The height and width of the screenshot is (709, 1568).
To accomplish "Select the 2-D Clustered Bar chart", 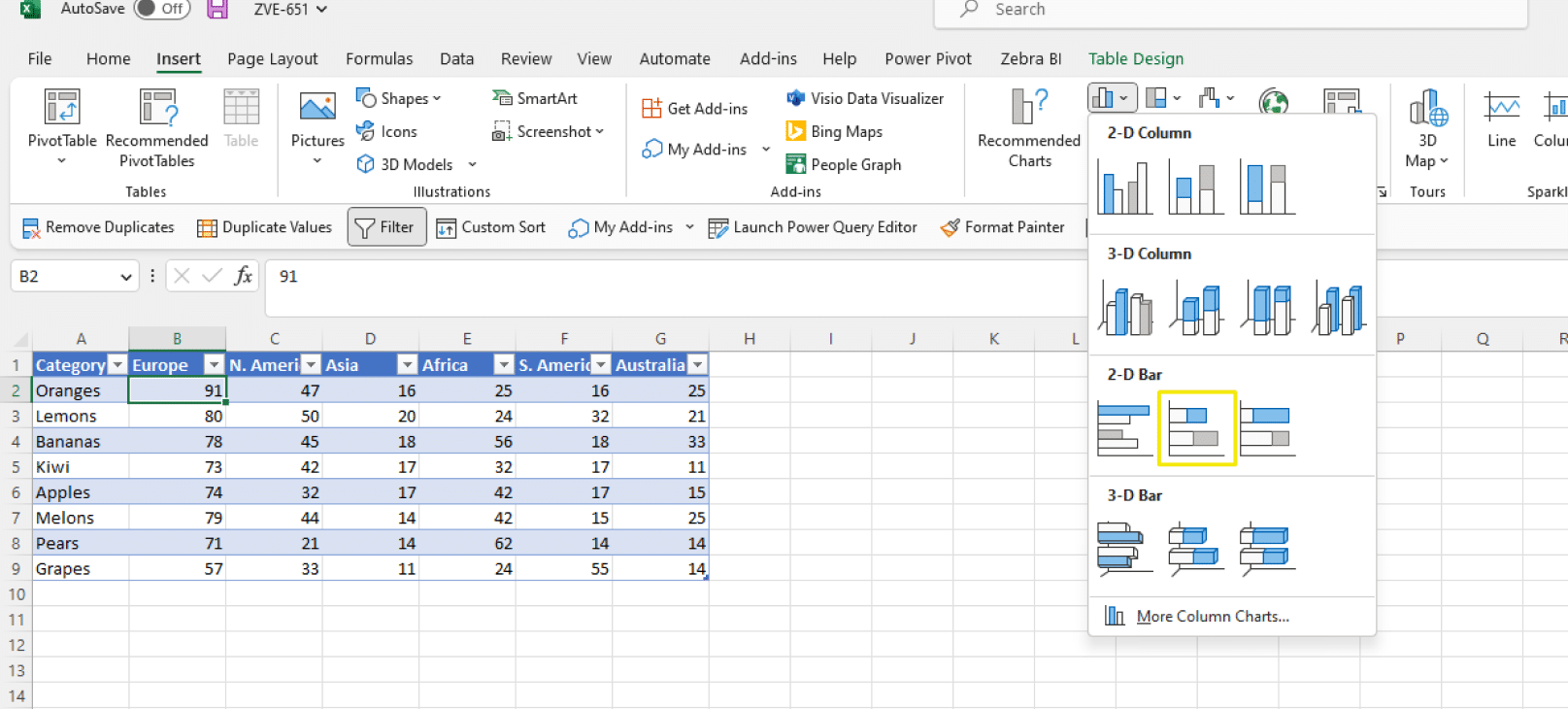I will point(1125,428).
